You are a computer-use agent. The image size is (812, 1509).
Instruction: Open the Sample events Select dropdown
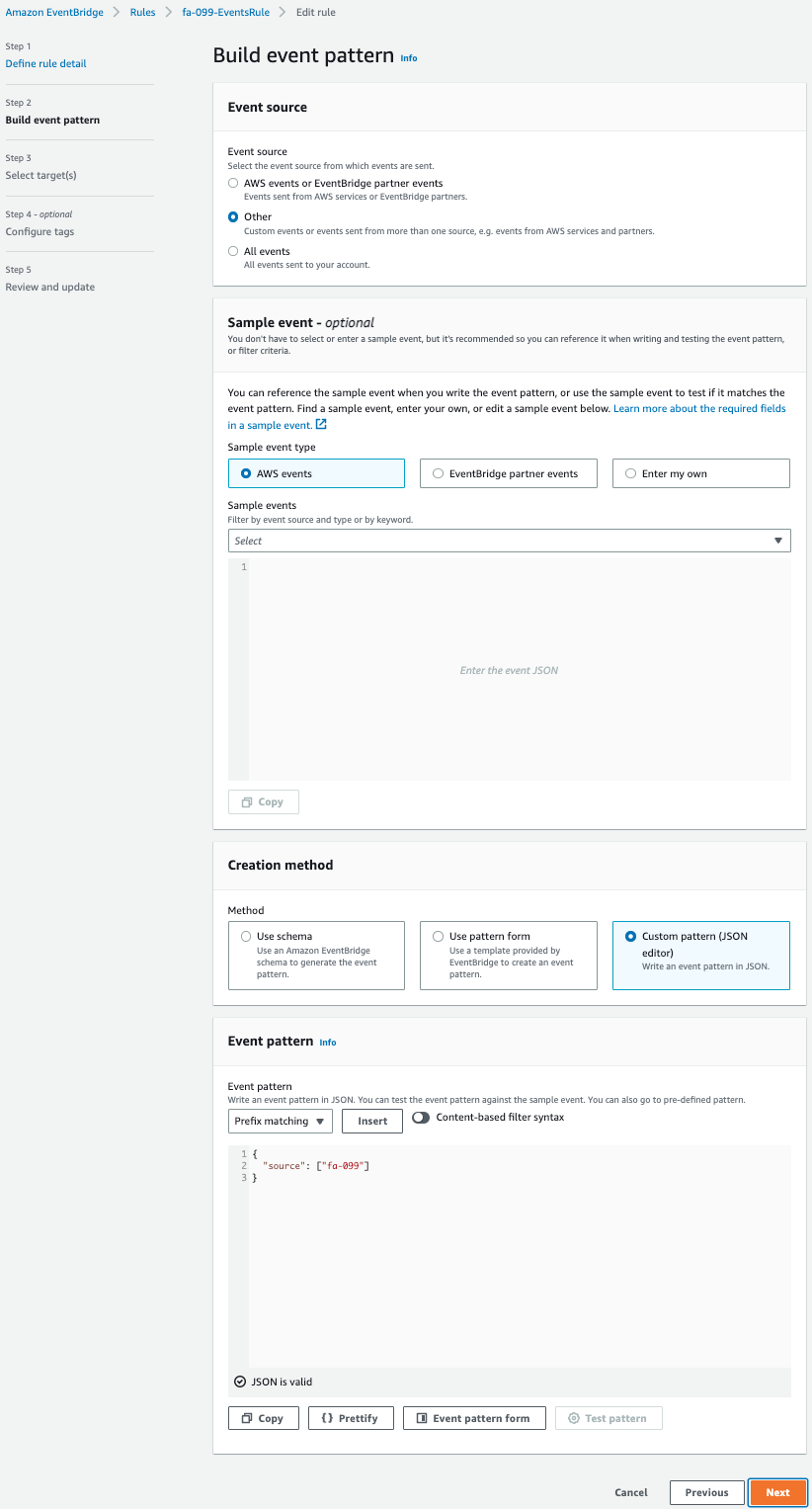(x=509, y=541)
